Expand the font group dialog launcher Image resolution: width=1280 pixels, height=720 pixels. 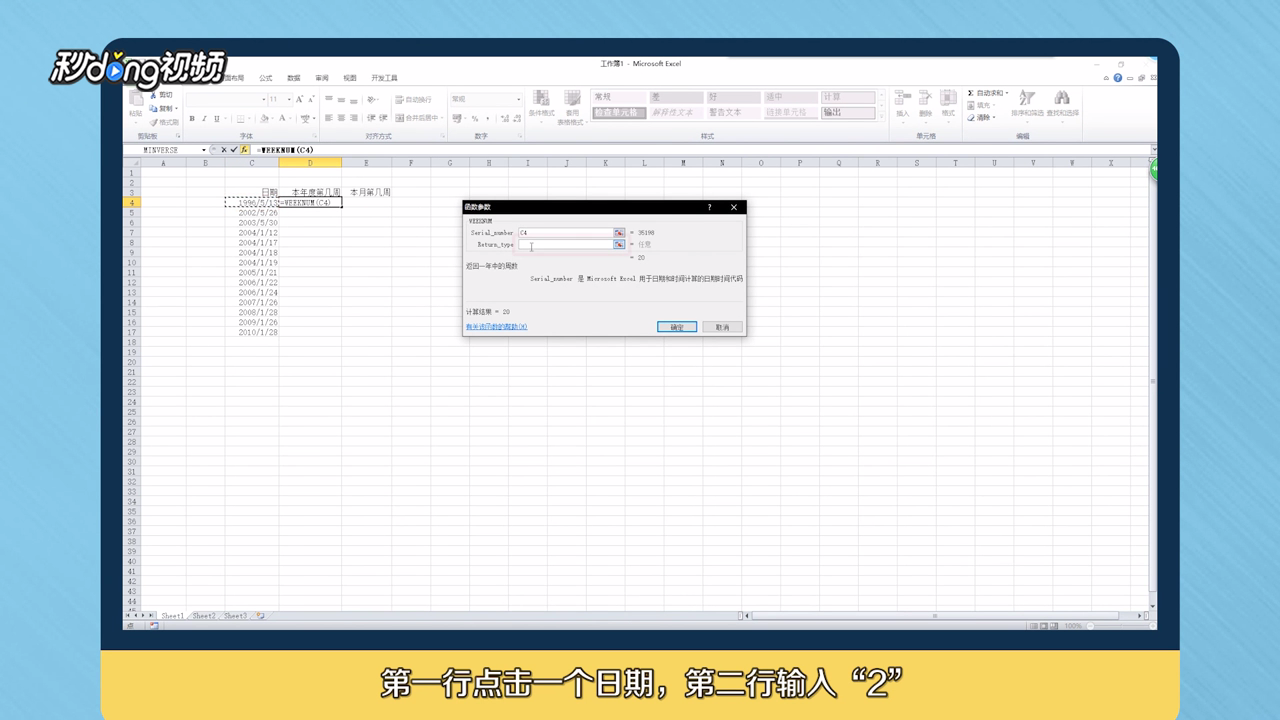coord(317,136)
